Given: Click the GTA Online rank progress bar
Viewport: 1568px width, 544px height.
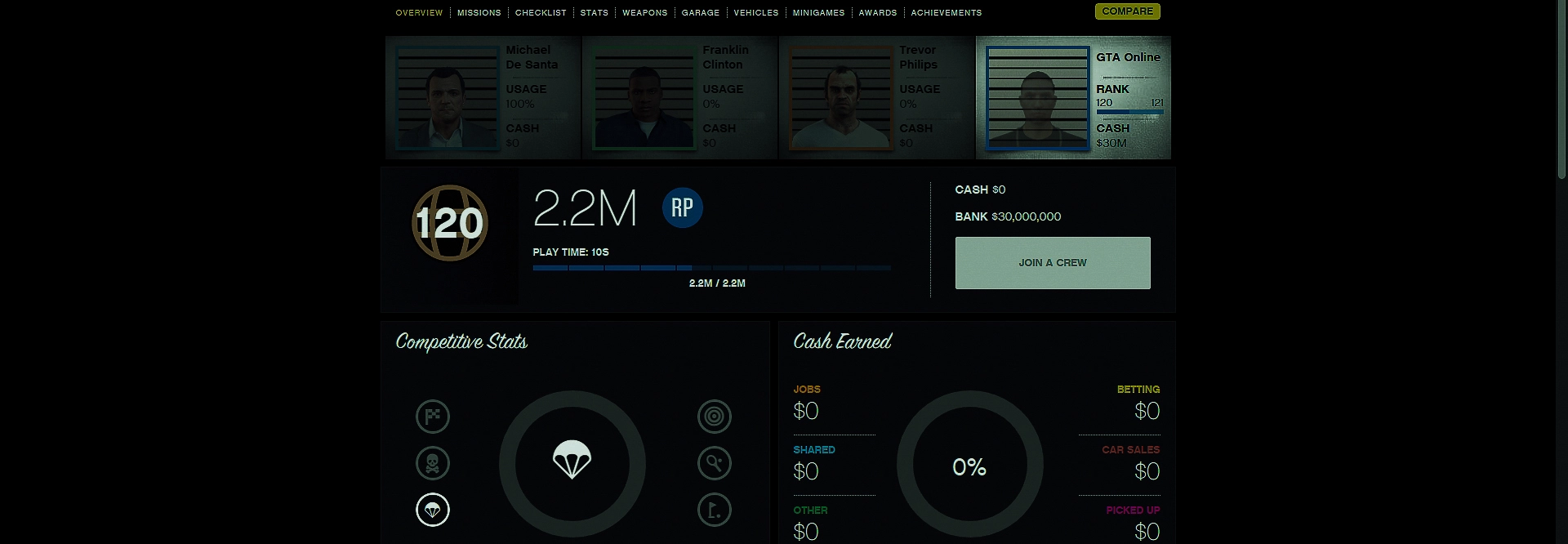Looking at the screenshot, I should [1129, 113].
